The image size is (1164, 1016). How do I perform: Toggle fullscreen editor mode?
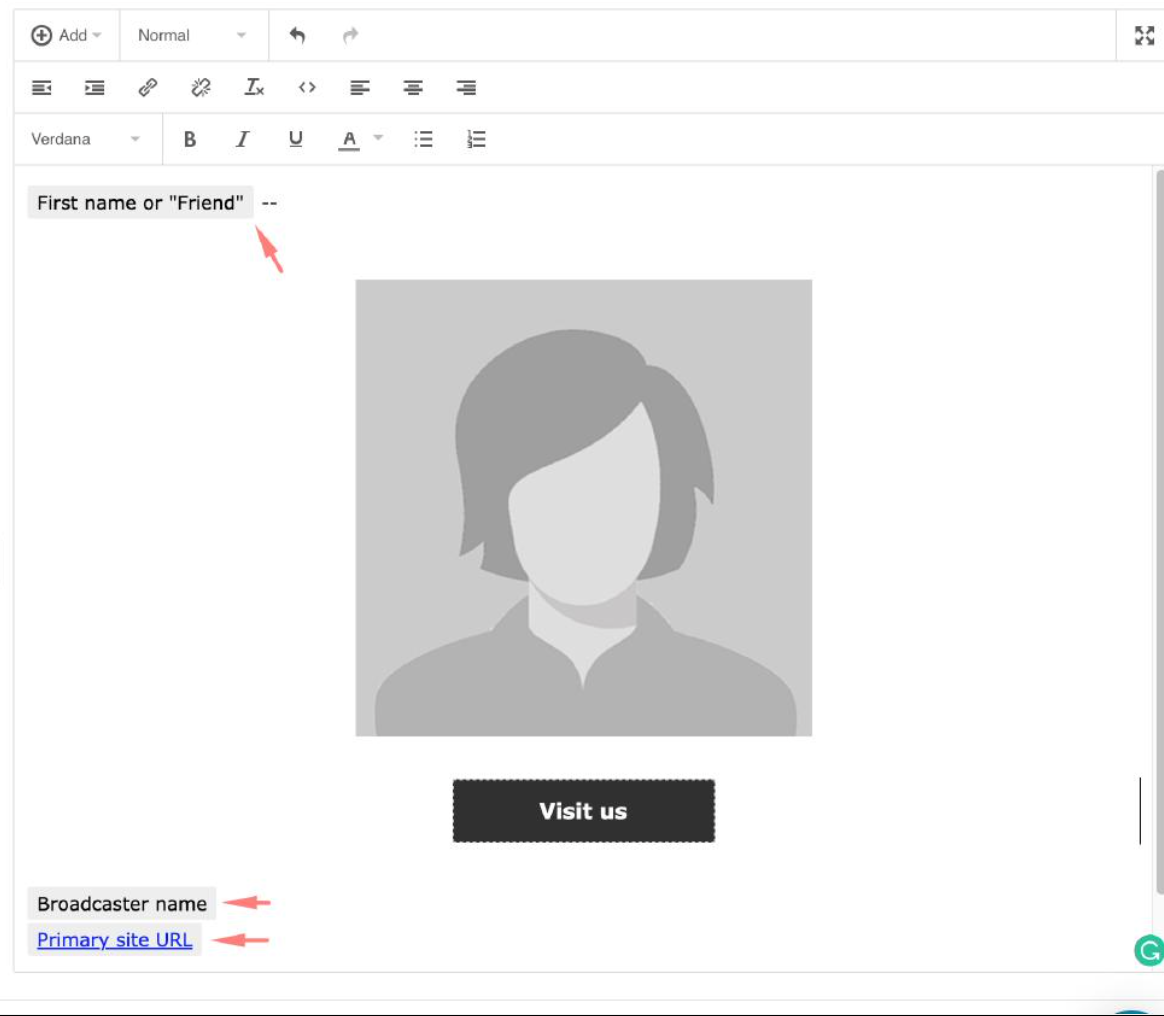pyautogui.click(x=1144, y=36)
